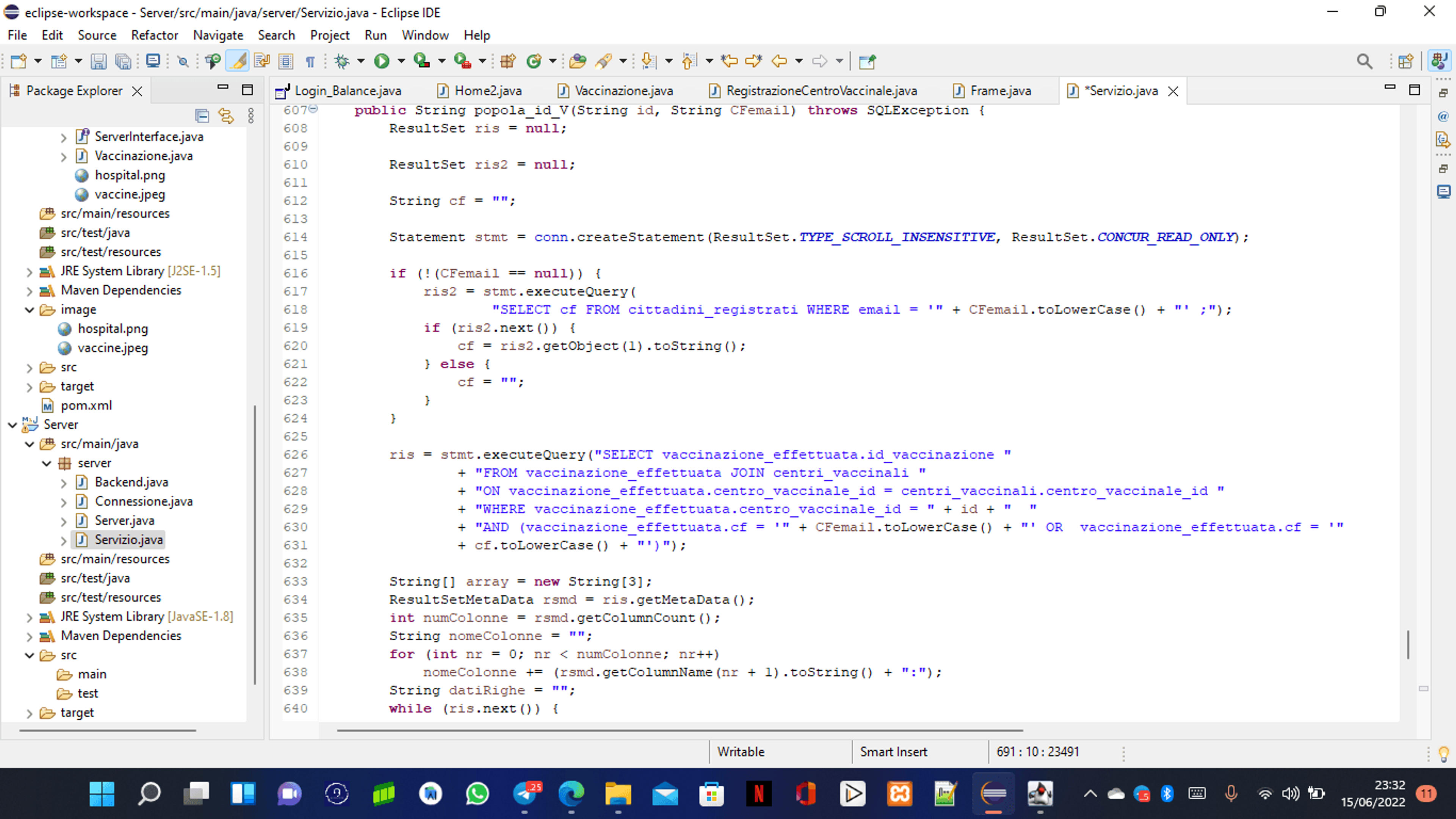
Task: Click the Back navigation yellow arrow
Action: pyautogui.click(x=780, y=61)
